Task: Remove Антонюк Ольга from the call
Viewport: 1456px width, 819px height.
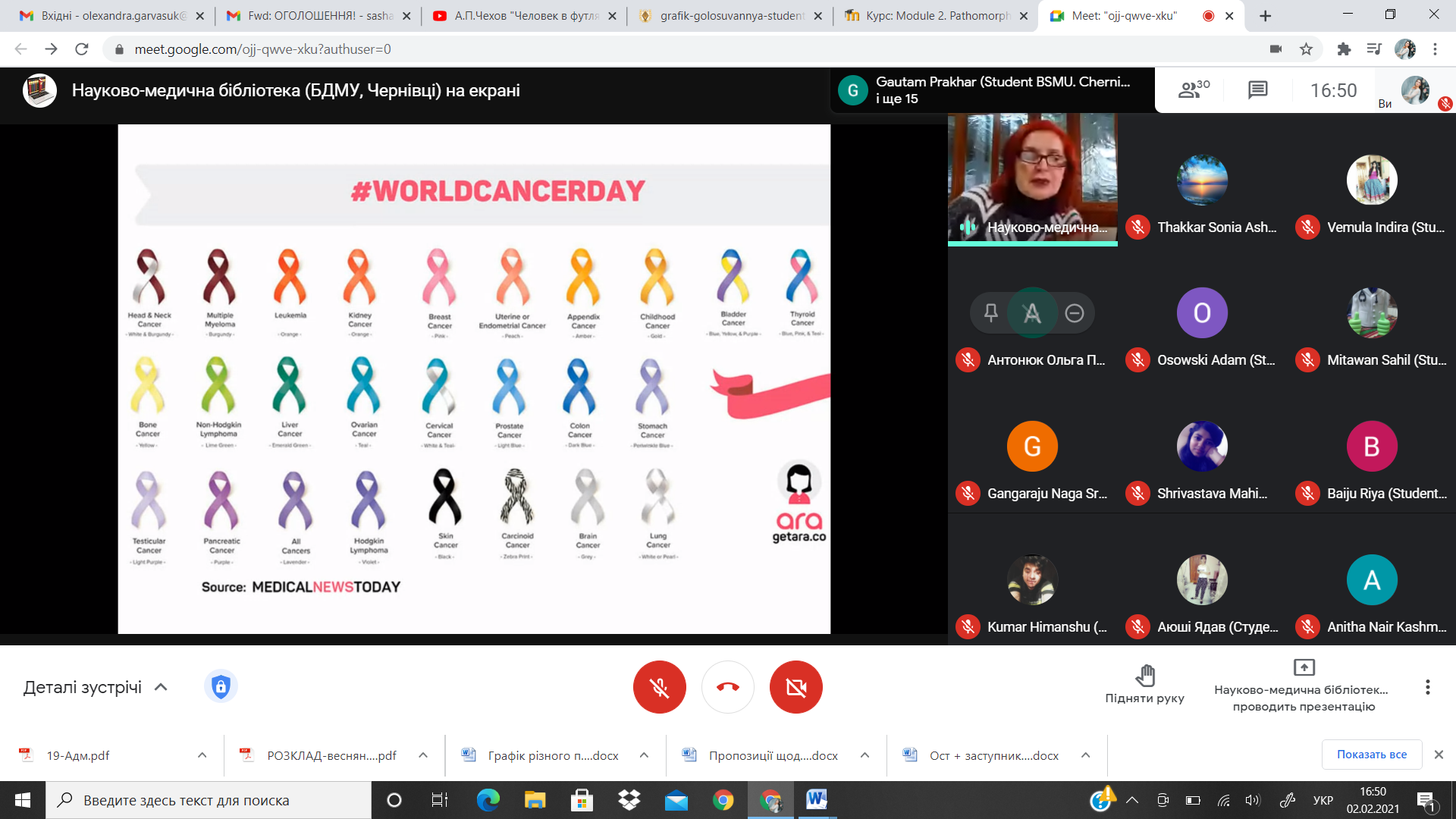Action: (x=1074, y=312)
